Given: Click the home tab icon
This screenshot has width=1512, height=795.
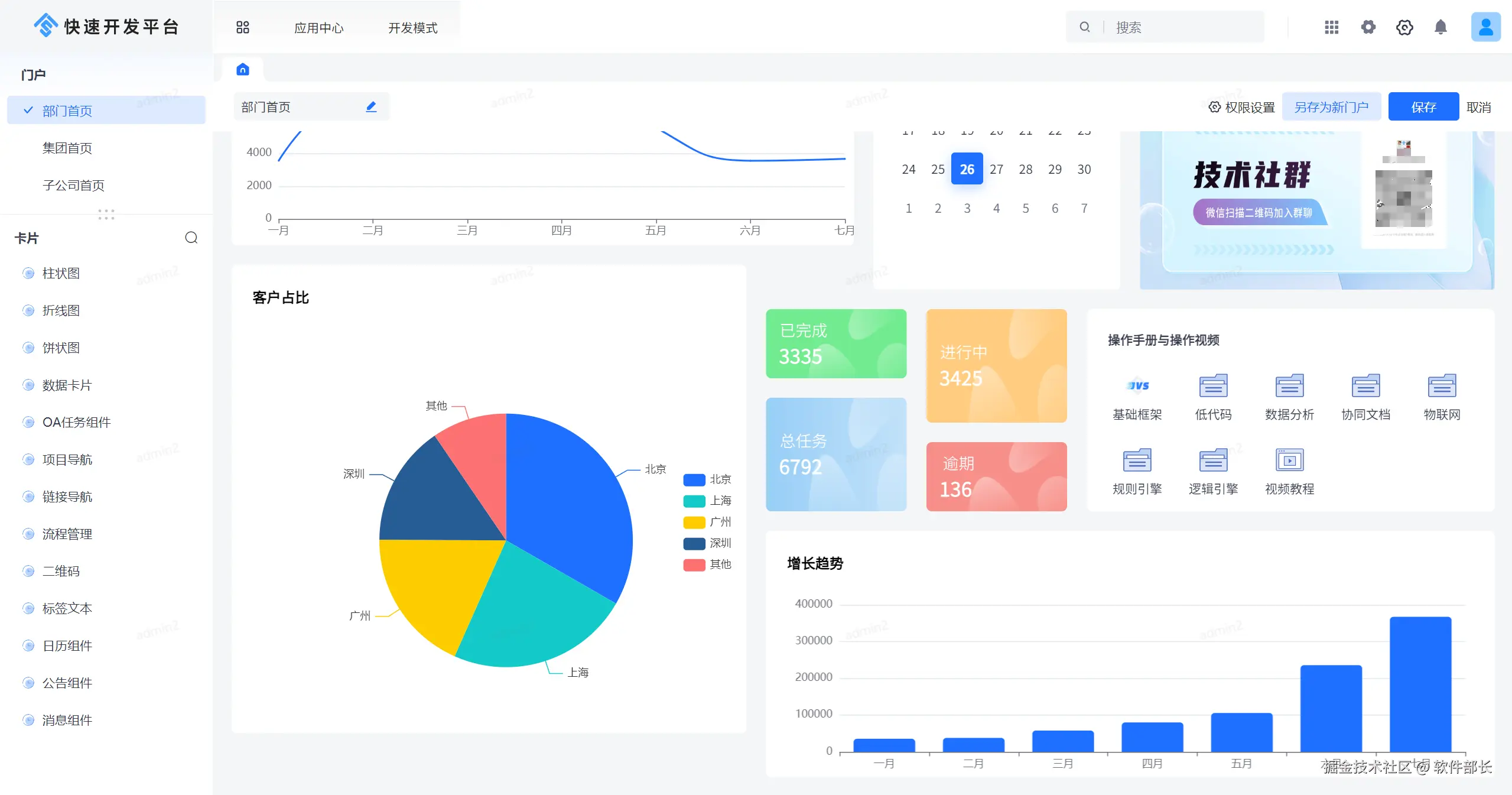Looking at the screenshot, I should click(243, 70).
